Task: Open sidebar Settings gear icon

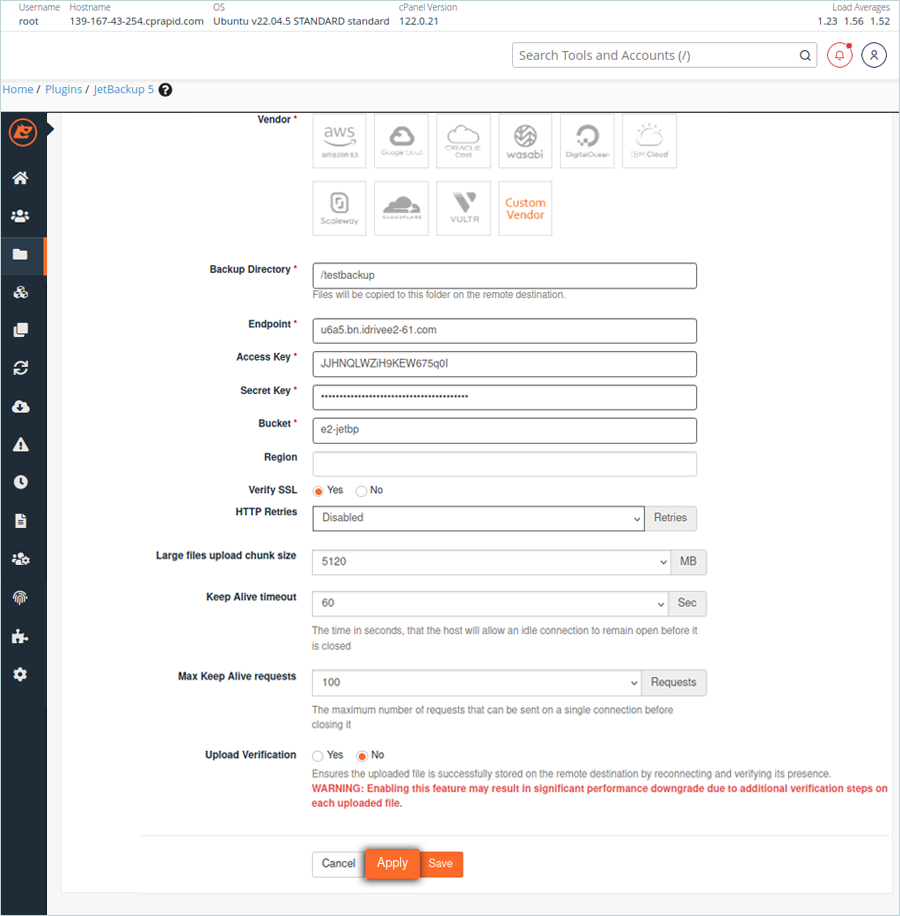Action: click(x=20, y=674)
